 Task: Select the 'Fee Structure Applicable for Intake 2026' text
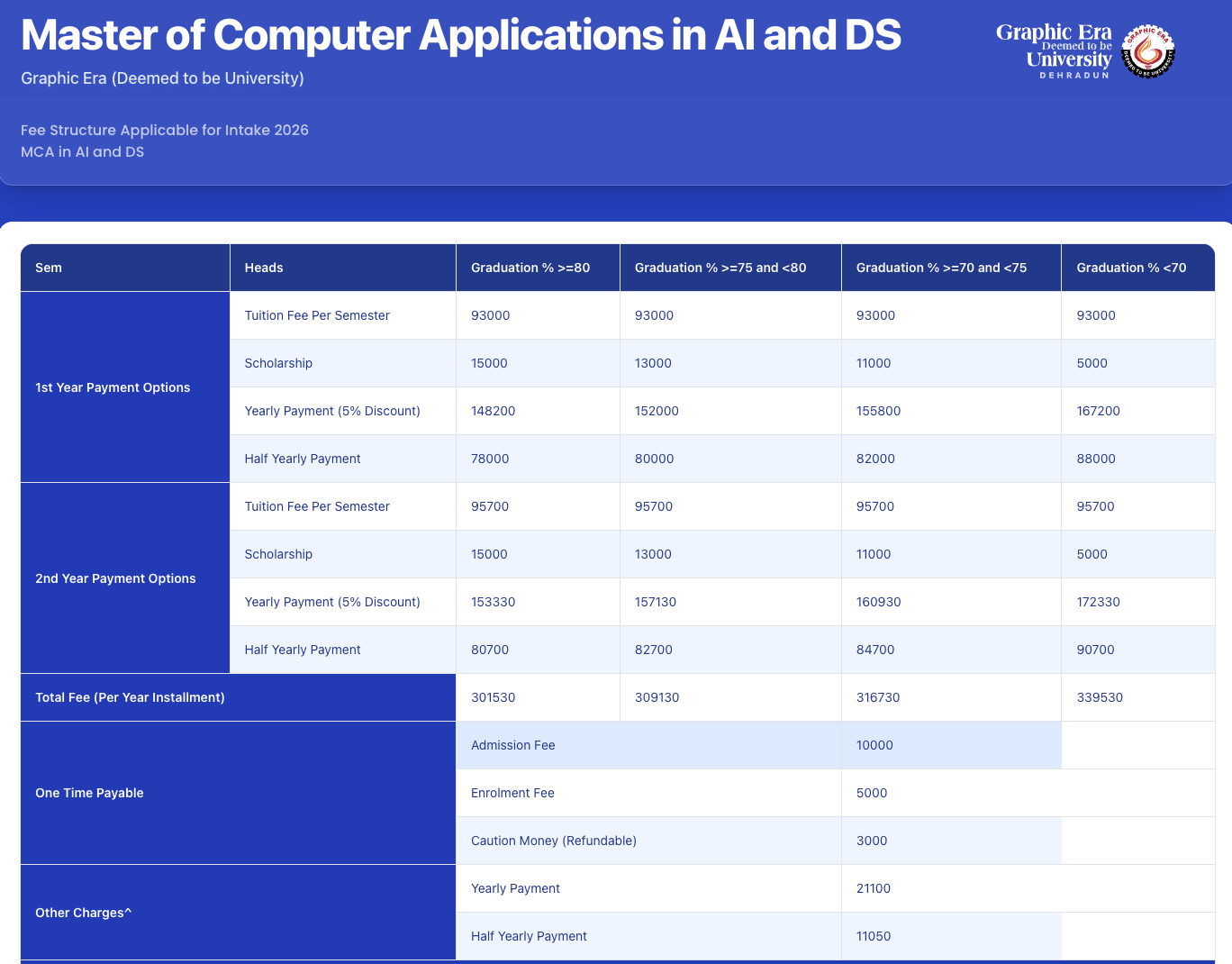[x=165, y=130]
